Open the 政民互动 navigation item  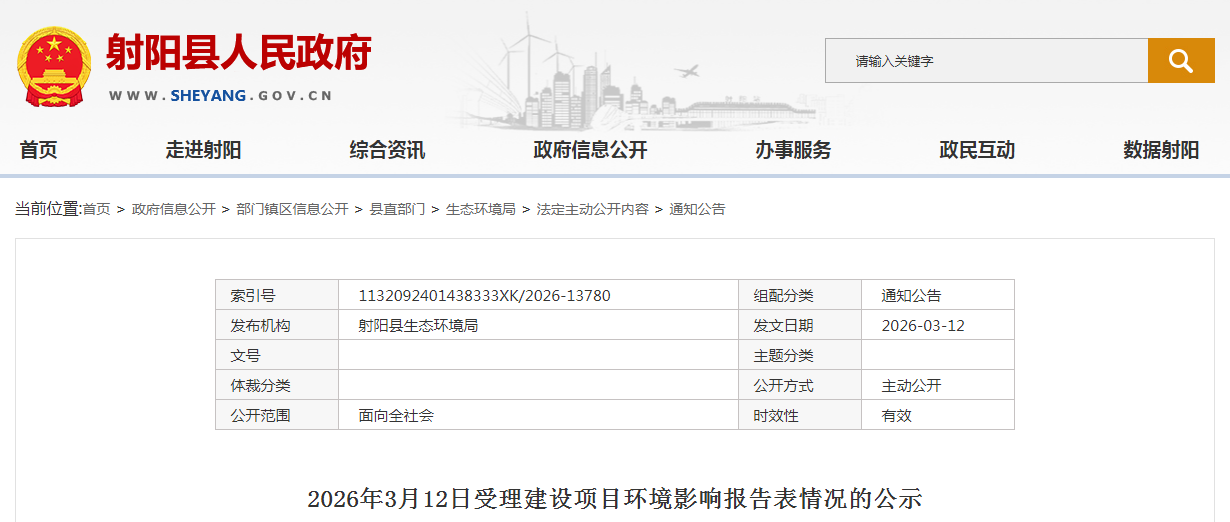click(x=977, y=150)
